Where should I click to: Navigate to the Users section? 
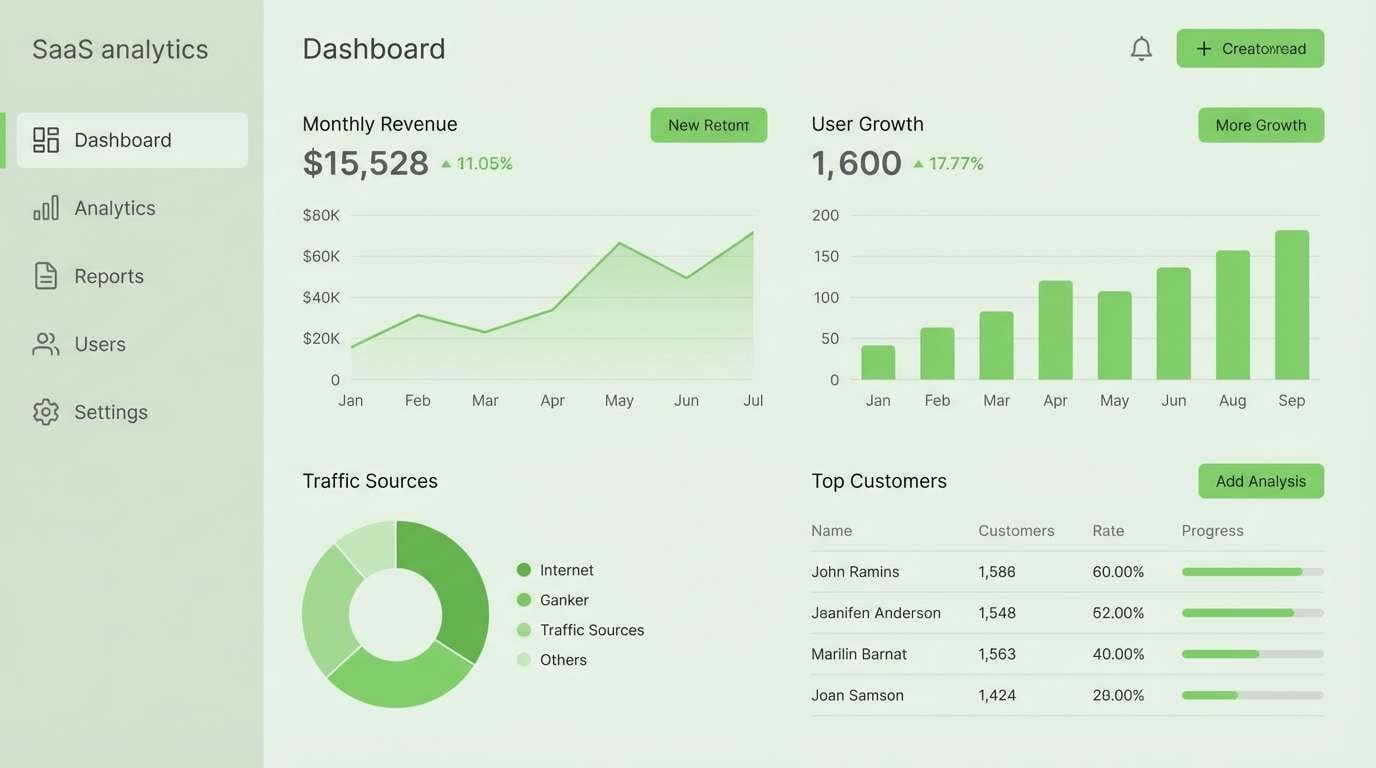pyautogui.click(x=99, y=344)
